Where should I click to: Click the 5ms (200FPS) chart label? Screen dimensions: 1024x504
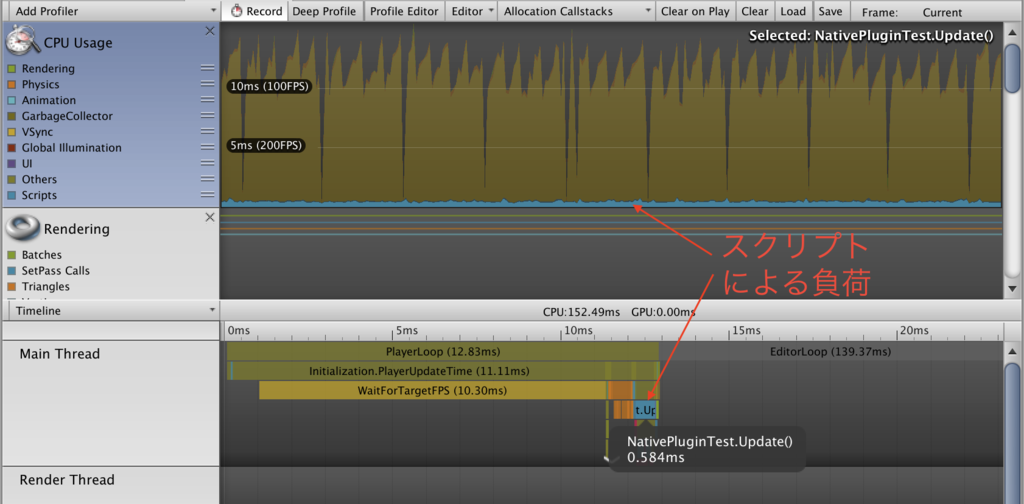coord(266,145)
